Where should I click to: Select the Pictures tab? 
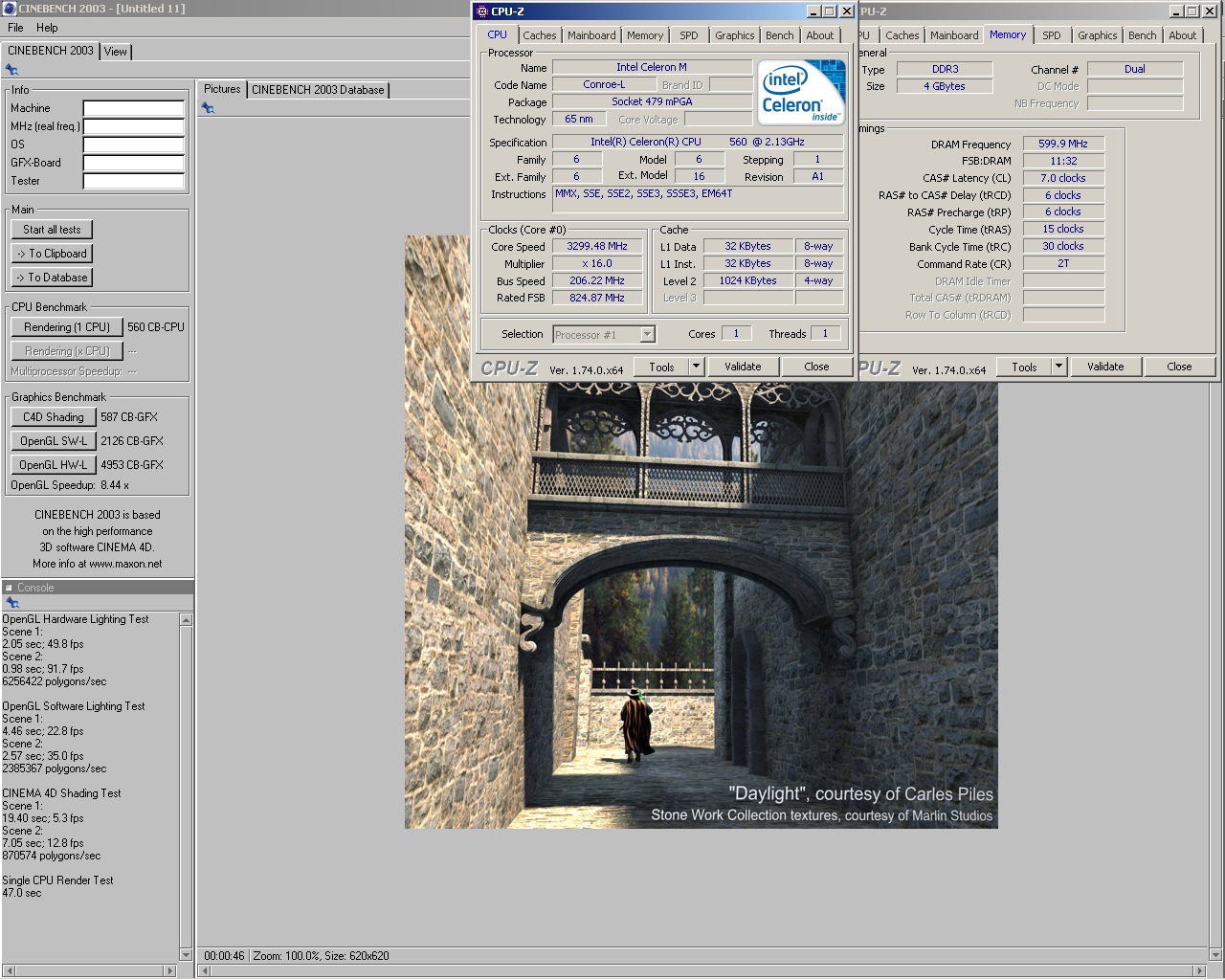tap(222, 89)
